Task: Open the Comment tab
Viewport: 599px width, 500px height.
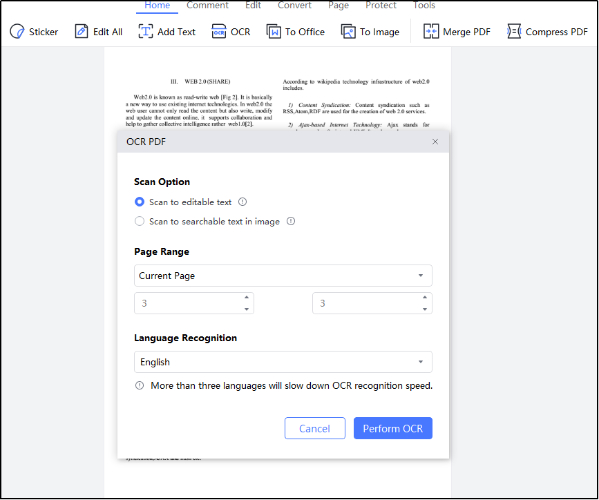Action: point(207,5)
